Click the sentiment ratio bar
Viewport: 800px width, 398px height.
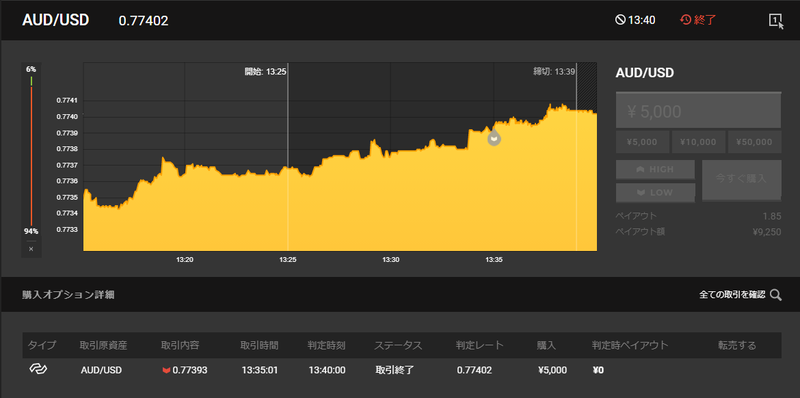[31, 152]
